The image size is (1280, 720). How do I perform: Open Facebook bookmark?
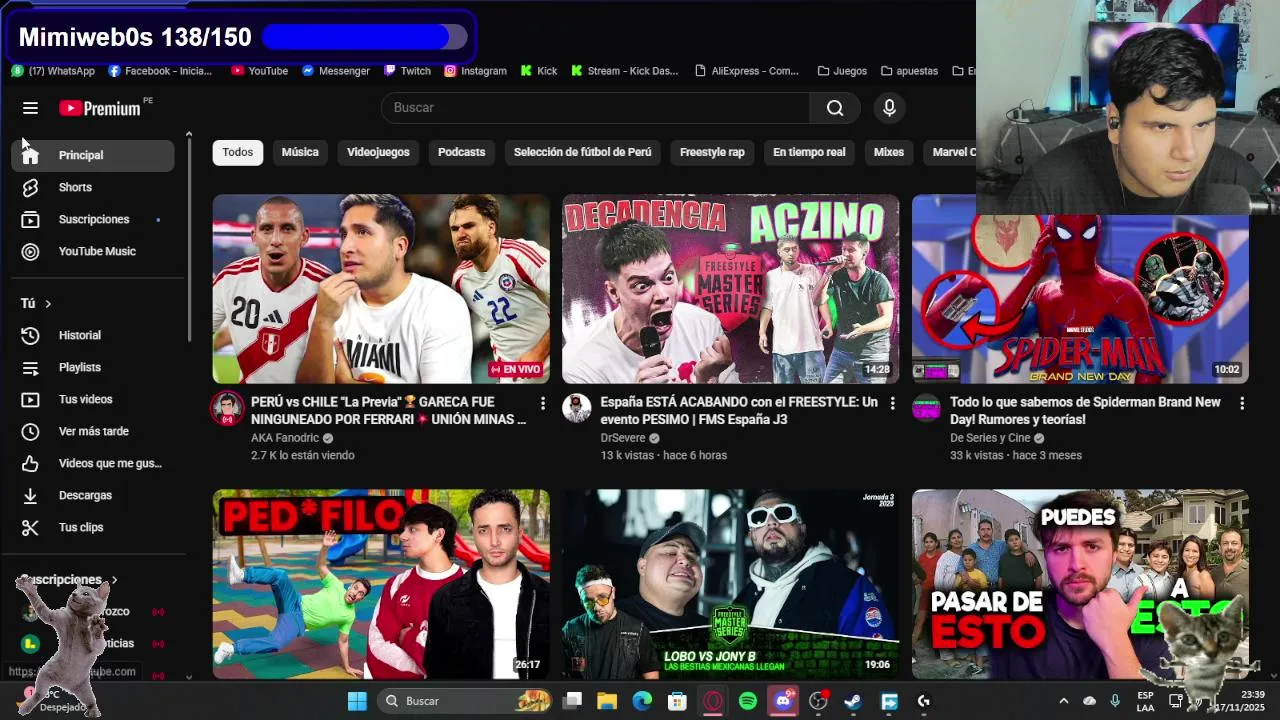(160, 71)
